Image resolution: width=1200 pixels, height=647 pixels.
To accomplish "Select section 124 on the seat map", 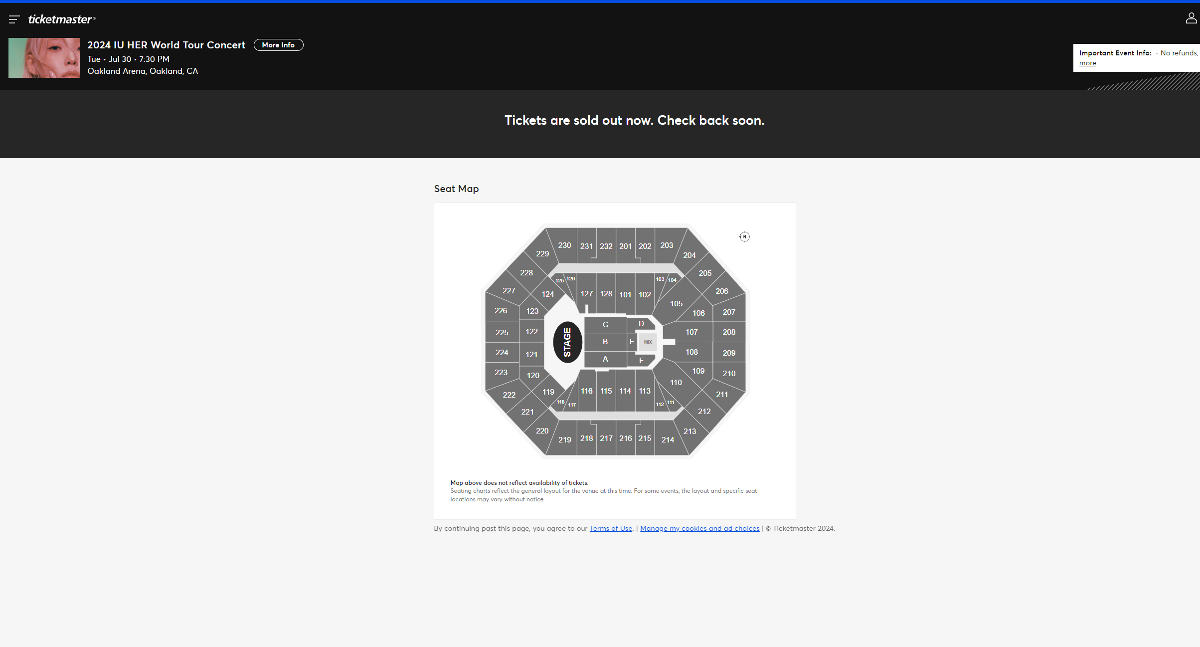I will coord(548,294).
